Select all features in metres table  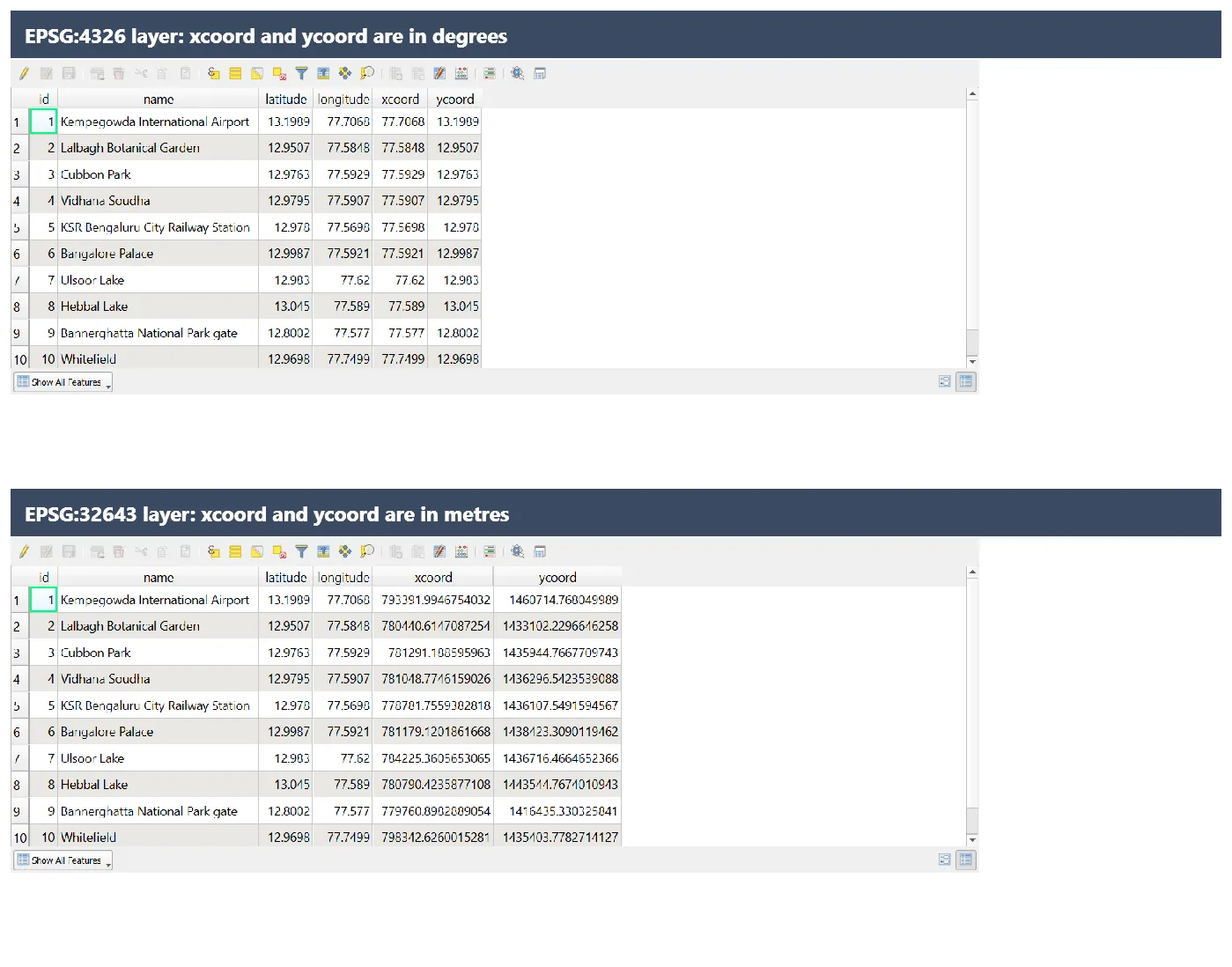tap(235, 551)
